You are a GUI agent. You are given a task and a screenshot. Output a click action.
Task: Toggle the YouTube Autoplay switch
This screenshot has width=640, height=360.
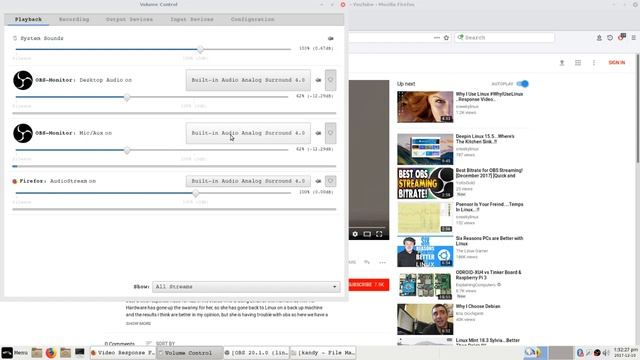coord(522,84)
